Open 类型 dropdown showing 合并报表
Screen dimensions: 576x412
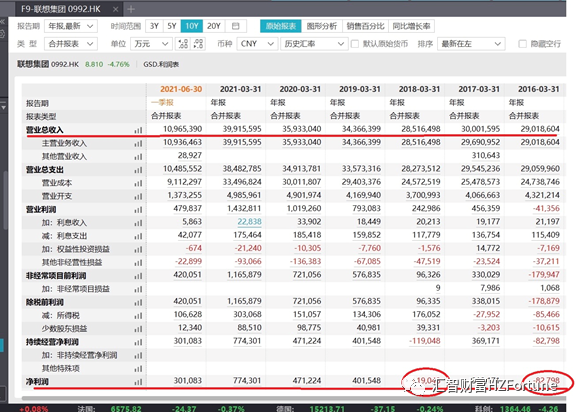71,44
